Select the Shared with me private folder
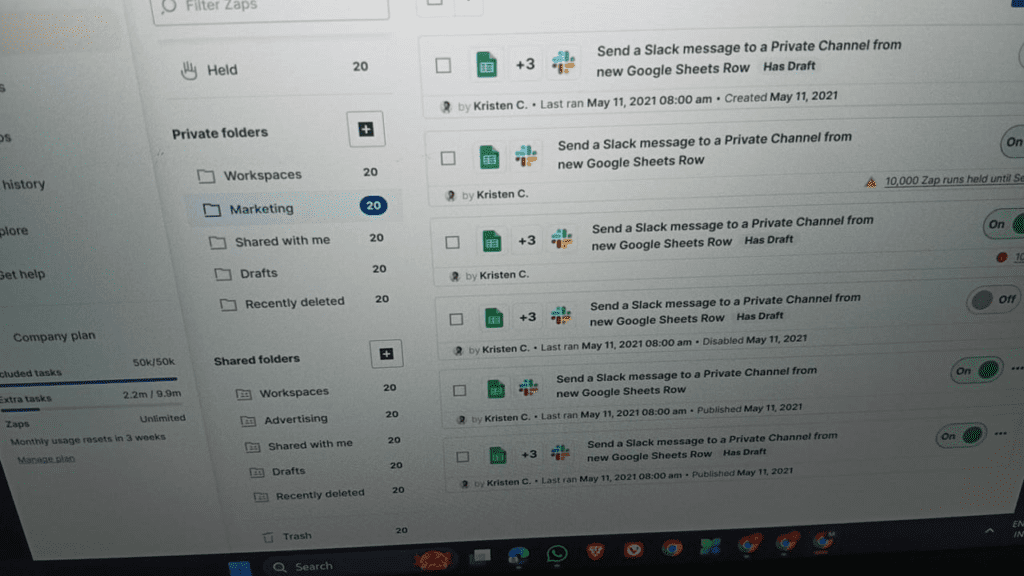The image size is (1024, 576). 281,238
